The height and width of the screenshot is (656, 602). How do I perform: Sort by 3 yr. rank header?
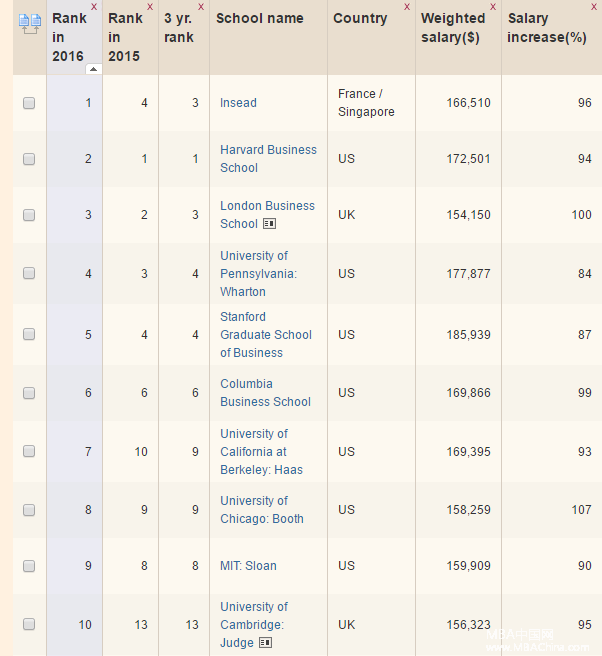pos(179,28)
